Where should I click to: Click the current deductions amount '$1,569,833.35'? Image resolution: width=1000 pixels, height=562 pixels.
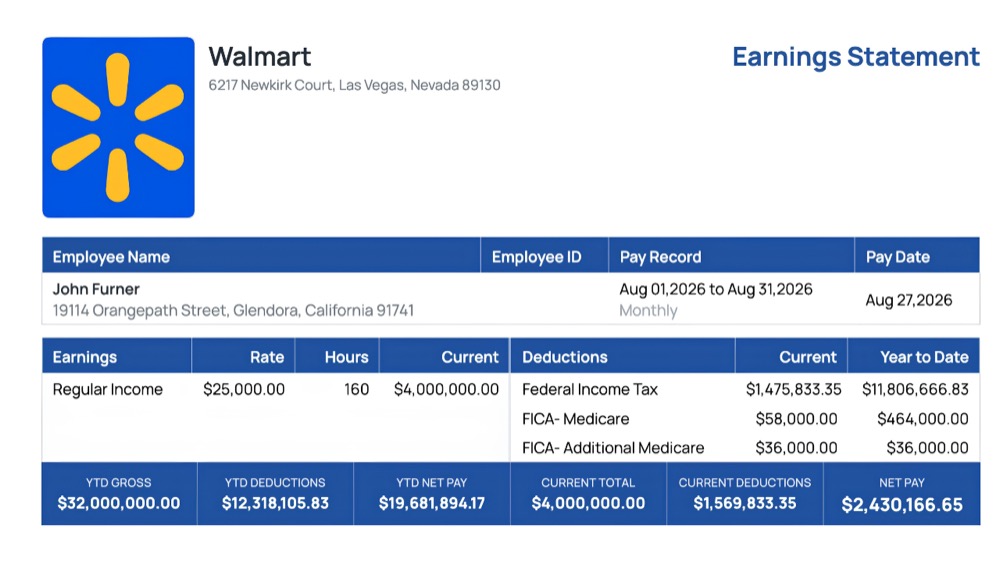pos(745,503)
